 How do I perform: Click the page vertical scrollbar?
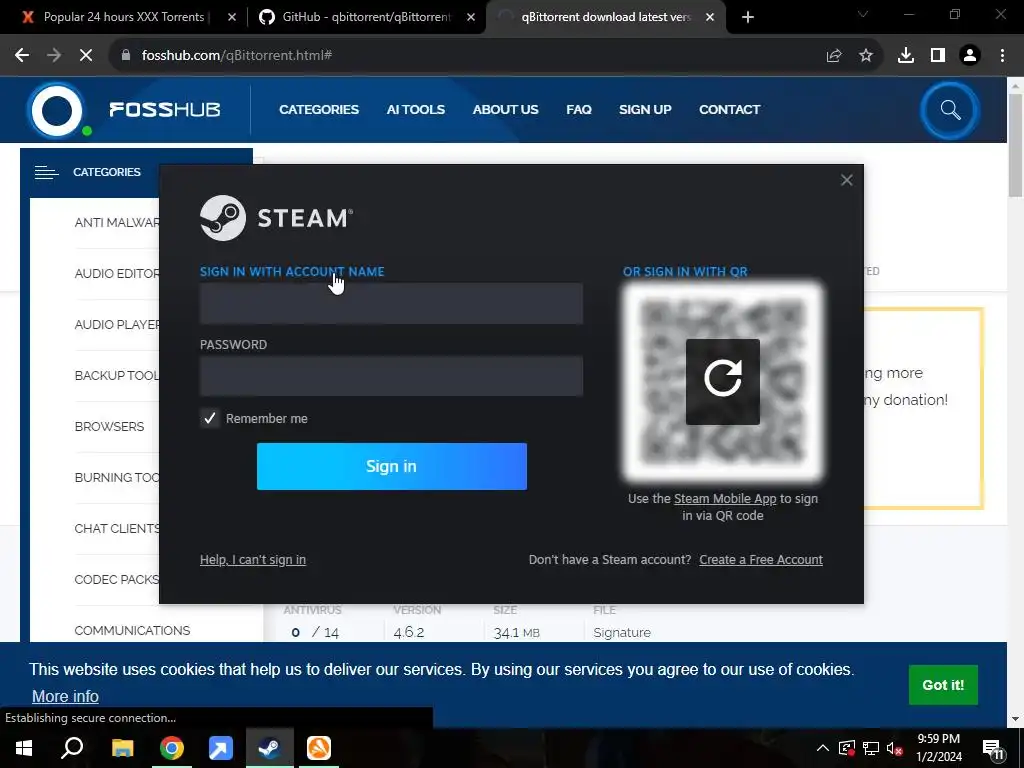[x=1015, y=144]
